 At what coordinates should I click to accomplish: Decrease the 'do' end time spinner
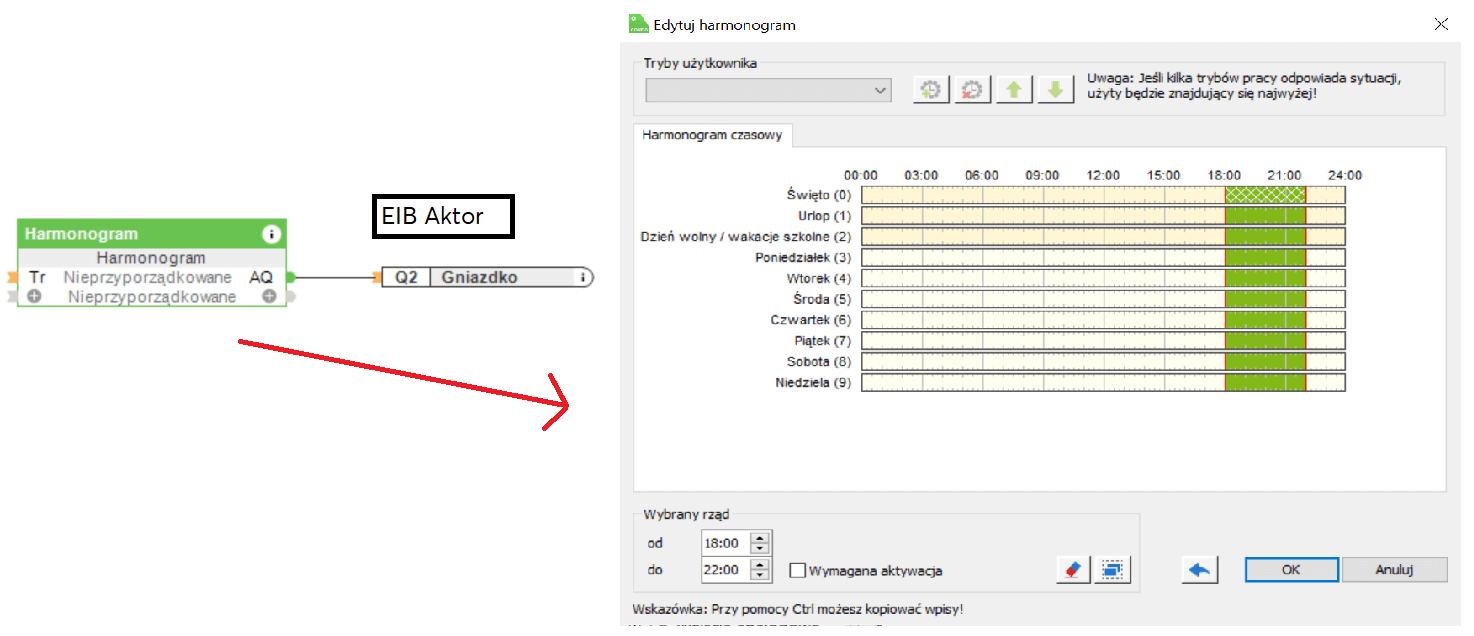(760, 576)
